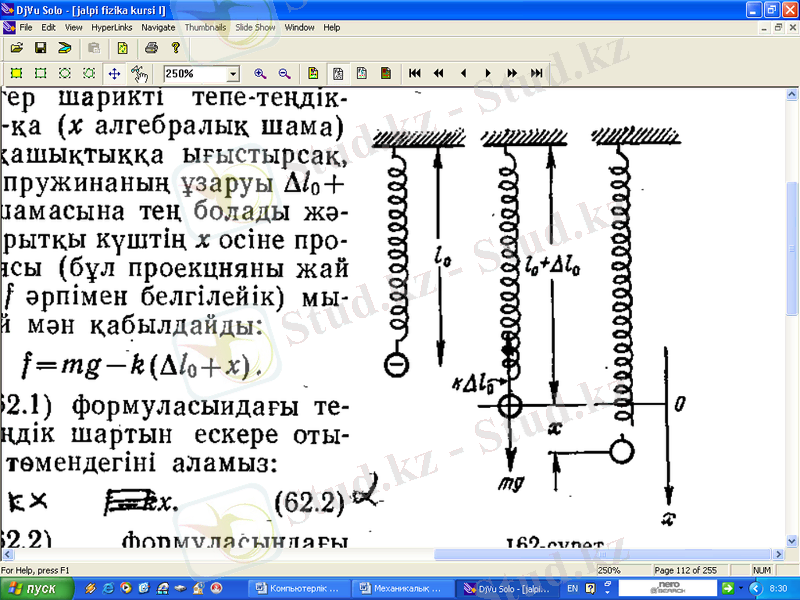
Task: Open the Edit menu
Action: pos(48,28)
